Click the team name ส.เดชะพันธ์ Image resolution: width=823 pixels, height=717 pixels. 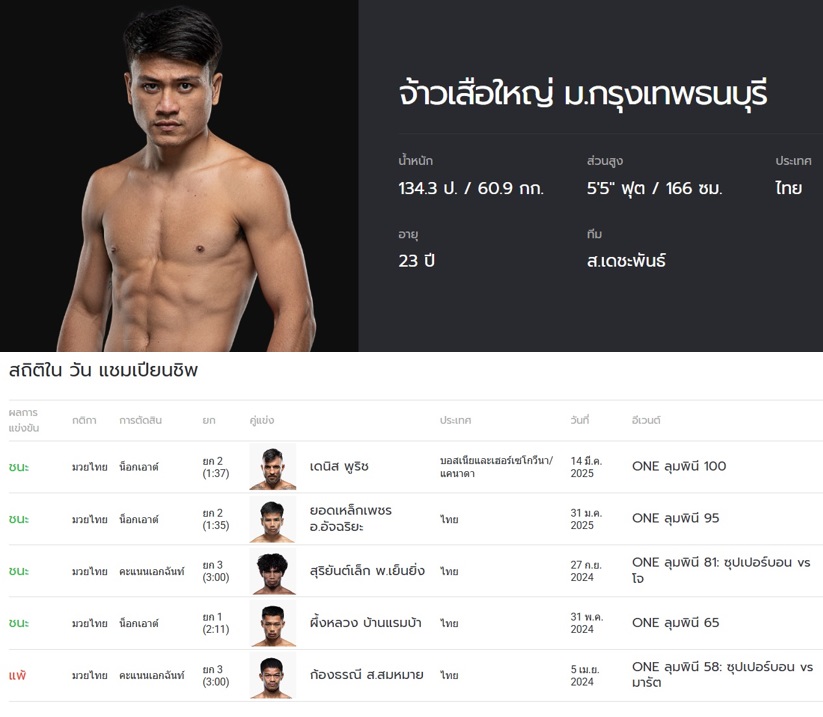626,261
